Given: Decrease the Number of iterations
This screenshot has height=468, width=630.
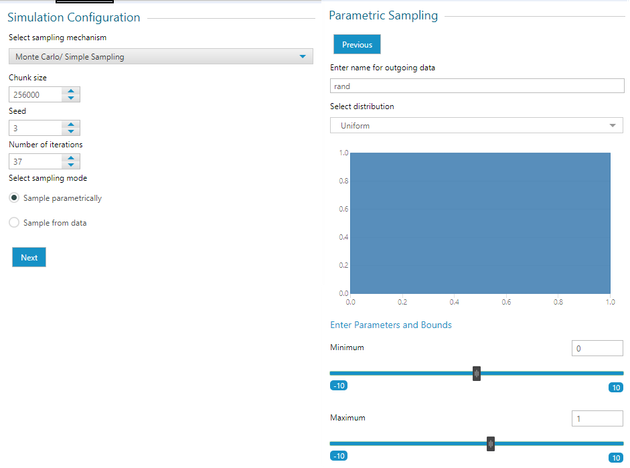Looking at the screenshot, I should (x=71, y=165).
